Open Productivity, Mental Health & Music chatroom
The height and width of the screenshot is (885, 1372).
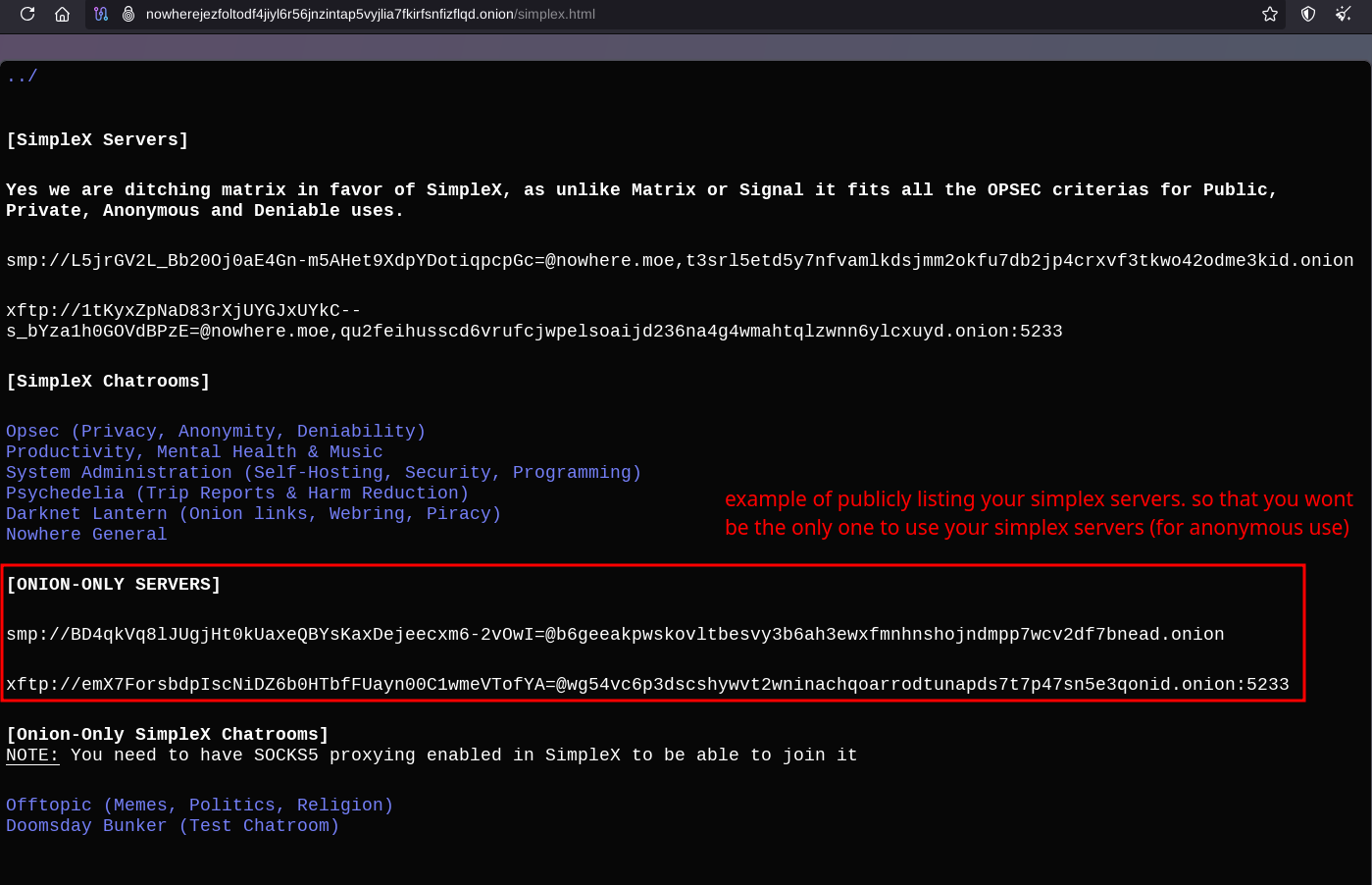[x=194, y=451]
